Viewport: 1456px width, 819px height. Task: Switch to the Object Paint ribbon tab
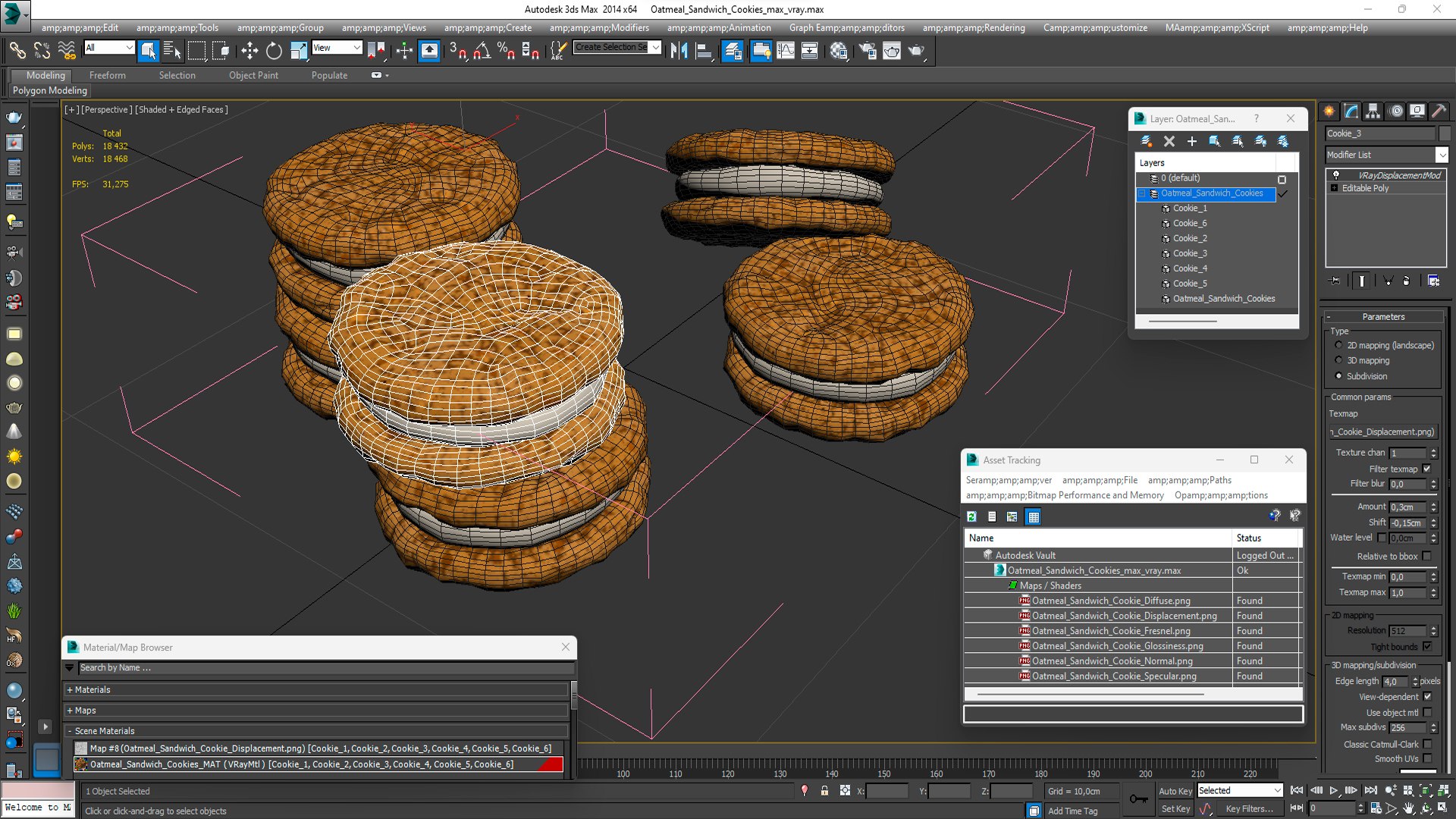click(x=253, y=75)
